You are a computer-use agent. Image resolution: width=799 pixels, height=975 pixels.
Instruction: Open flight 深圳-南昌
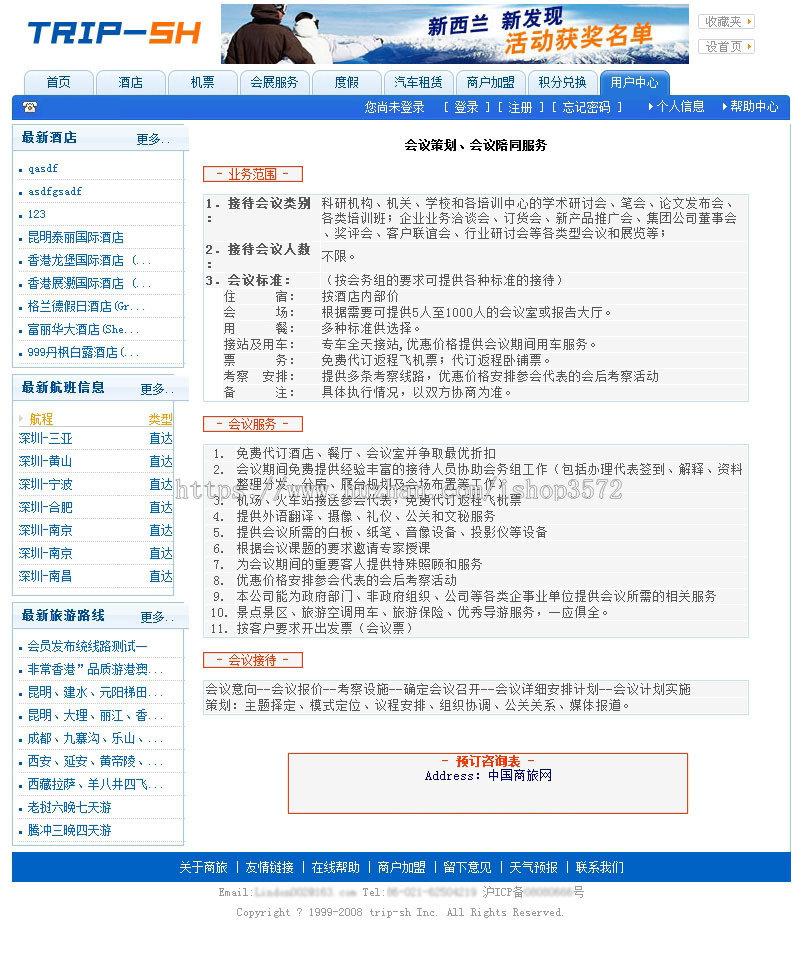pyautogui.click(x=46, y=577)
